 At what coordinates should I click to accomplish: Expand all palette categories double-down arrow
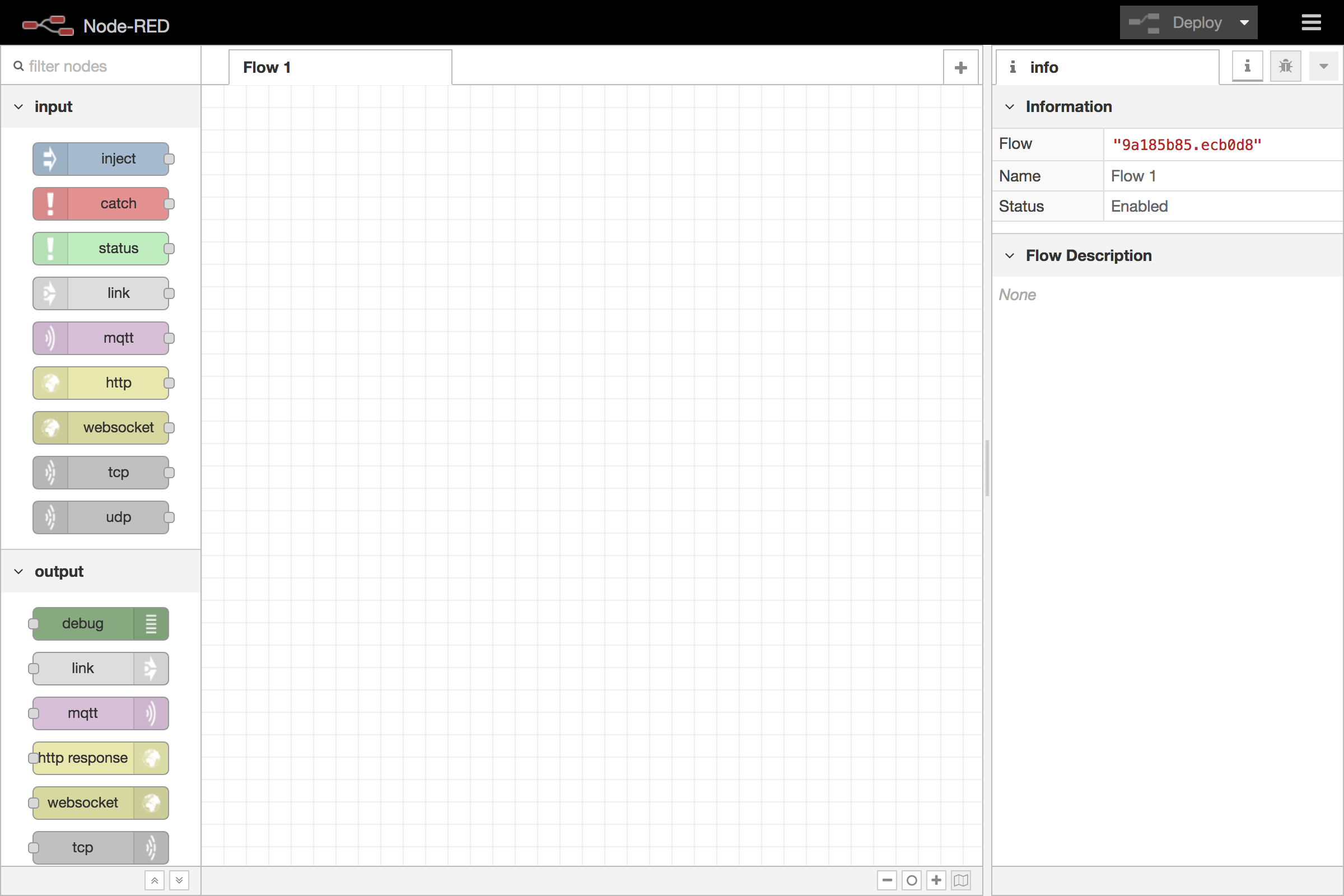click(179, 880)
